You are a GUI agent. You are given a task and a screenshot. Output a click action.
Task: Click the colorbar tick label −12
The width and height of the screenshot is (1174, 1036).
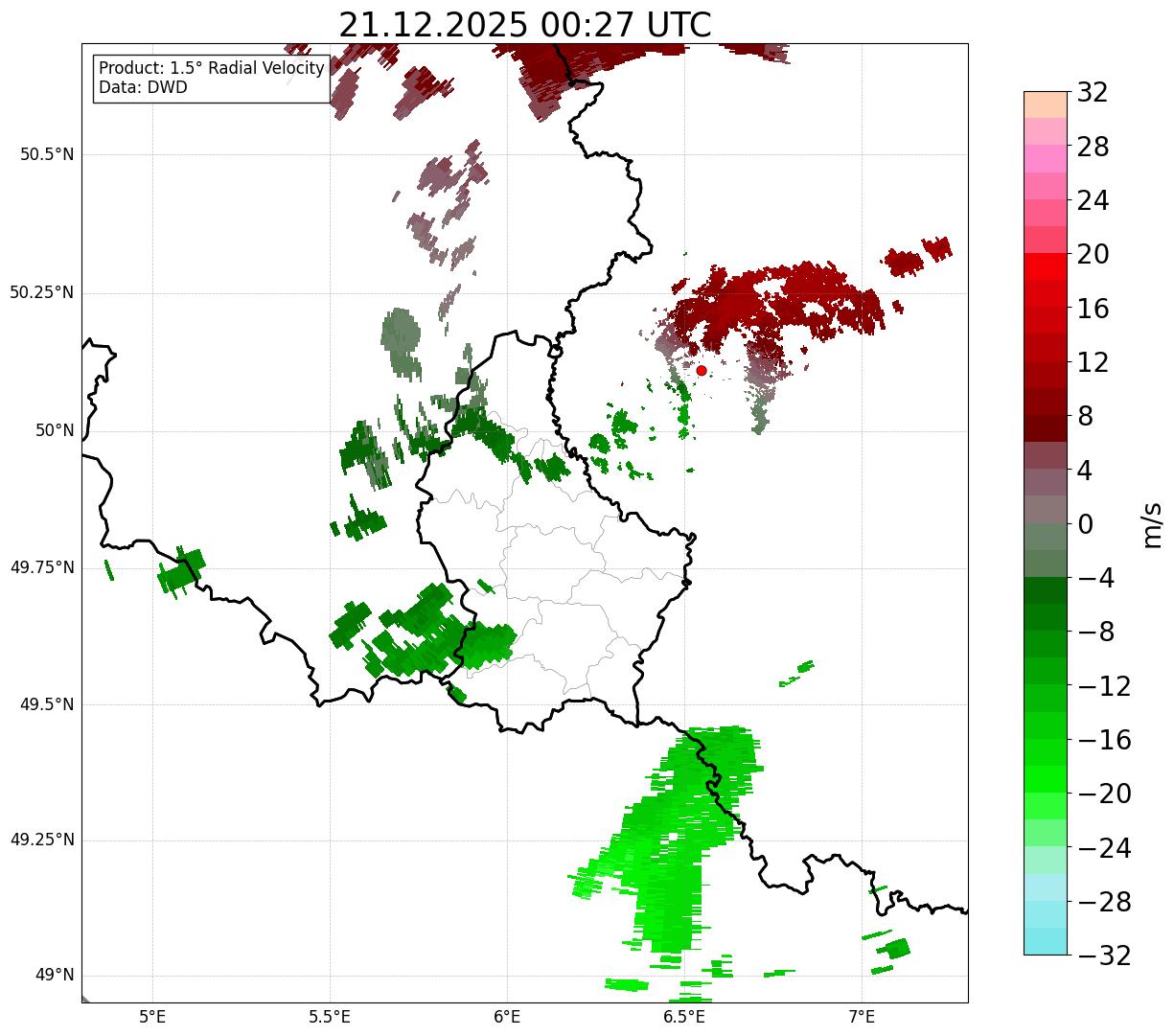(1104, 686)
